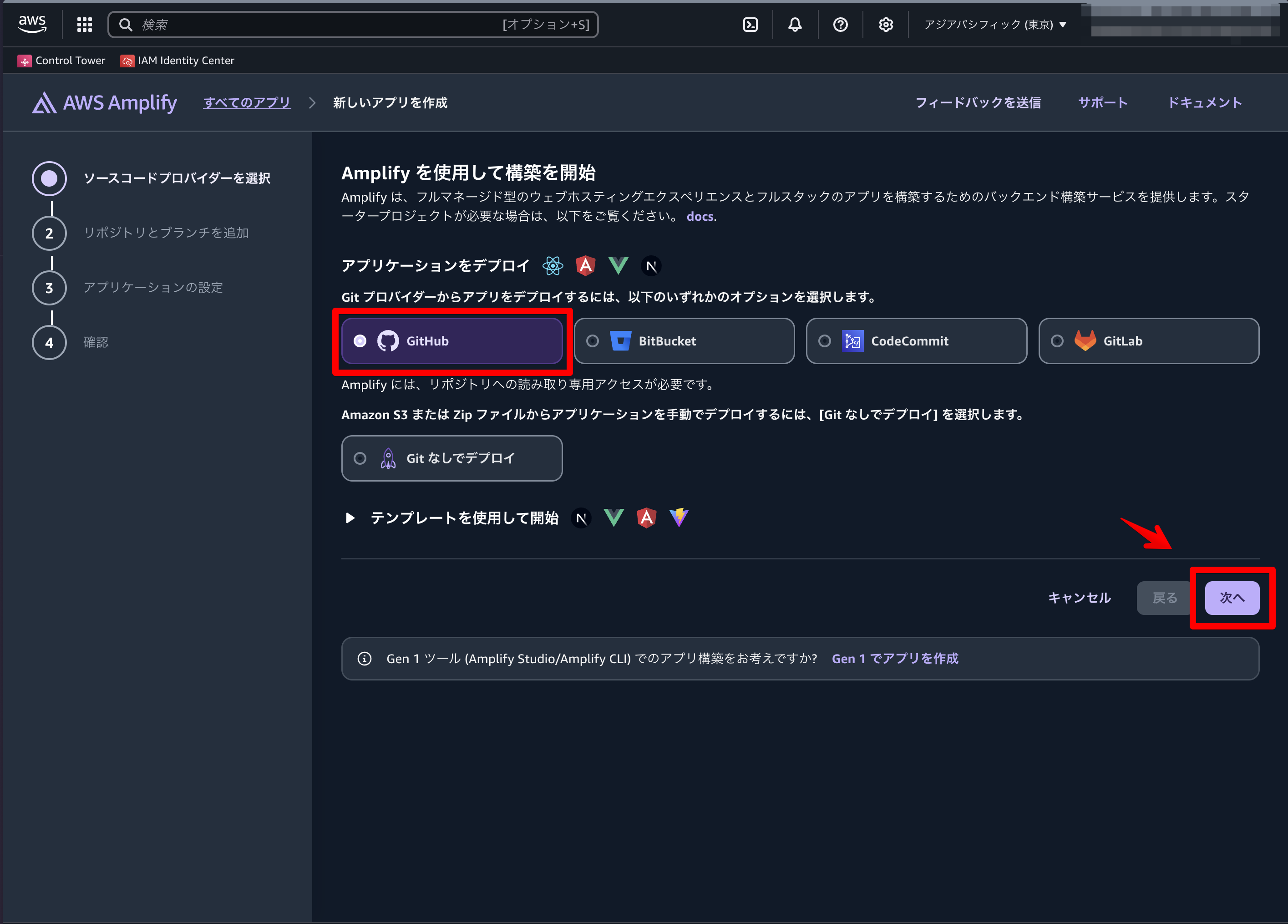Open the アジアパシフィック (東京) region dropdown

coord(994,25)
